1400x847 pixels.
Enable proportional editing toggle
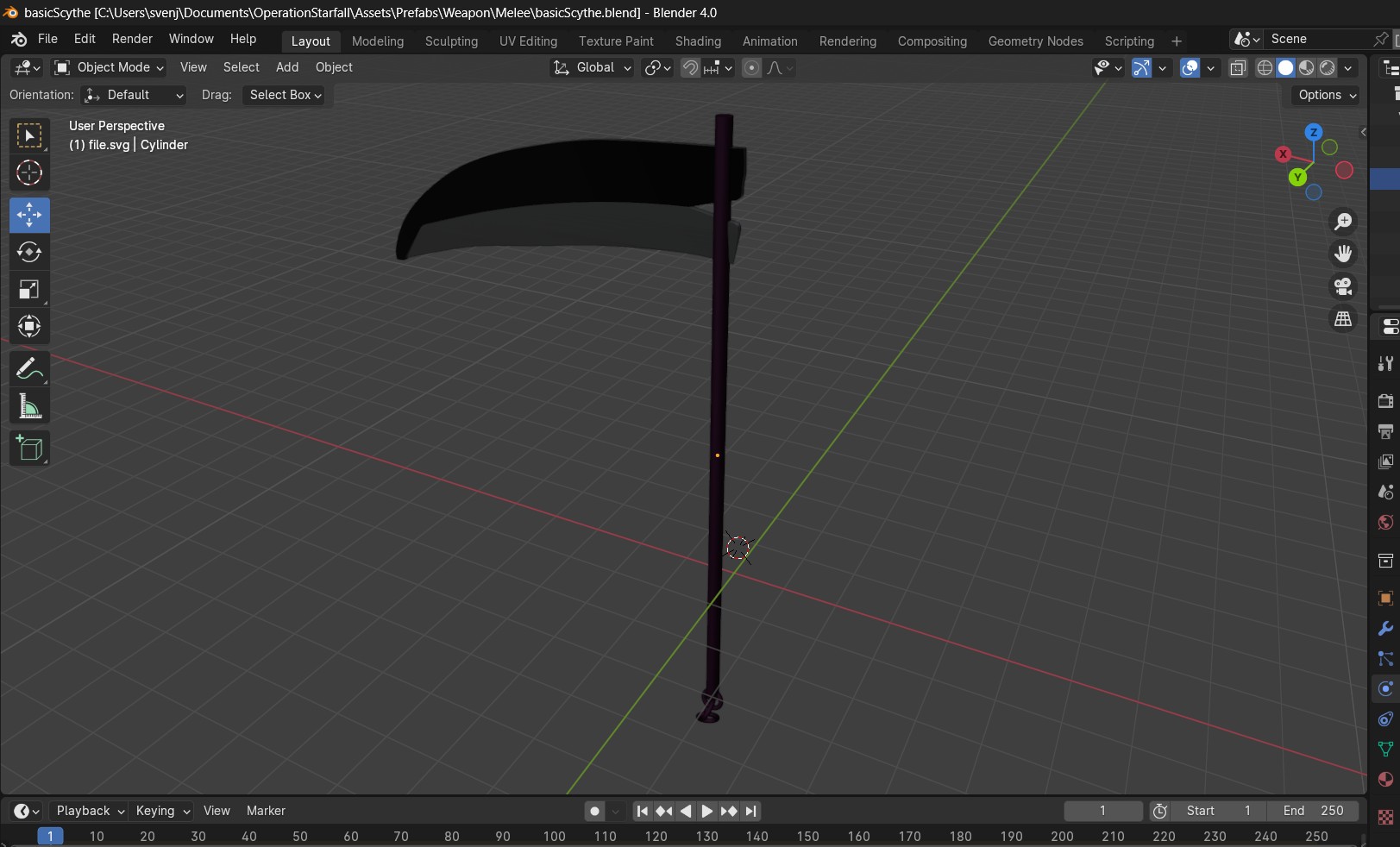751,68
